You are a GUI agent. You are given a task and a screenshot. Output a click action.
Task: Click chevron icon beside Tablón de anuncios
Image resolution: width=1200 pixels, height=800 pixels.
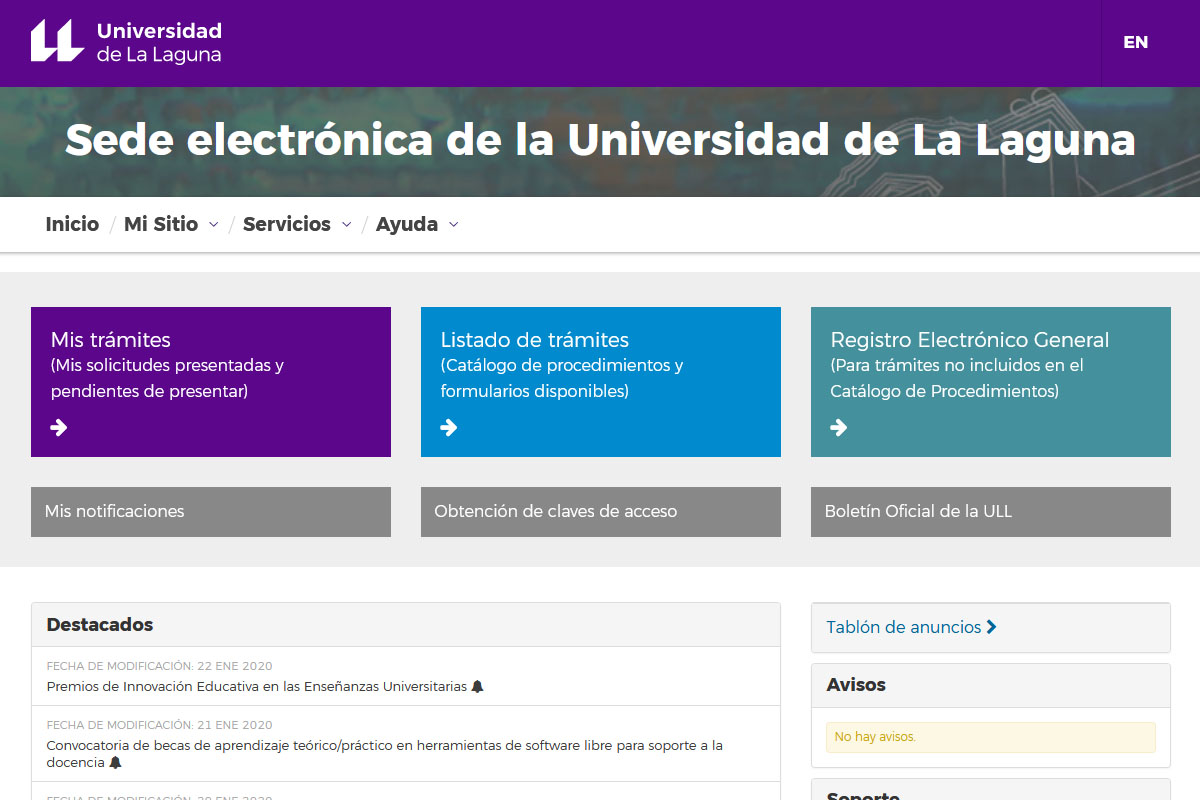[991, 627]
